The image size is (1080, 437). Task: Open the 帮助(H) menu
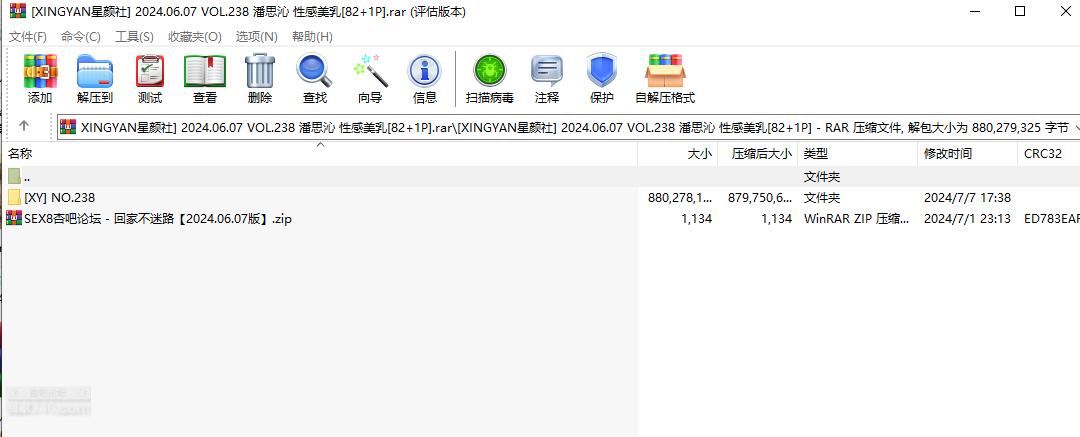(x=312, y=37)
